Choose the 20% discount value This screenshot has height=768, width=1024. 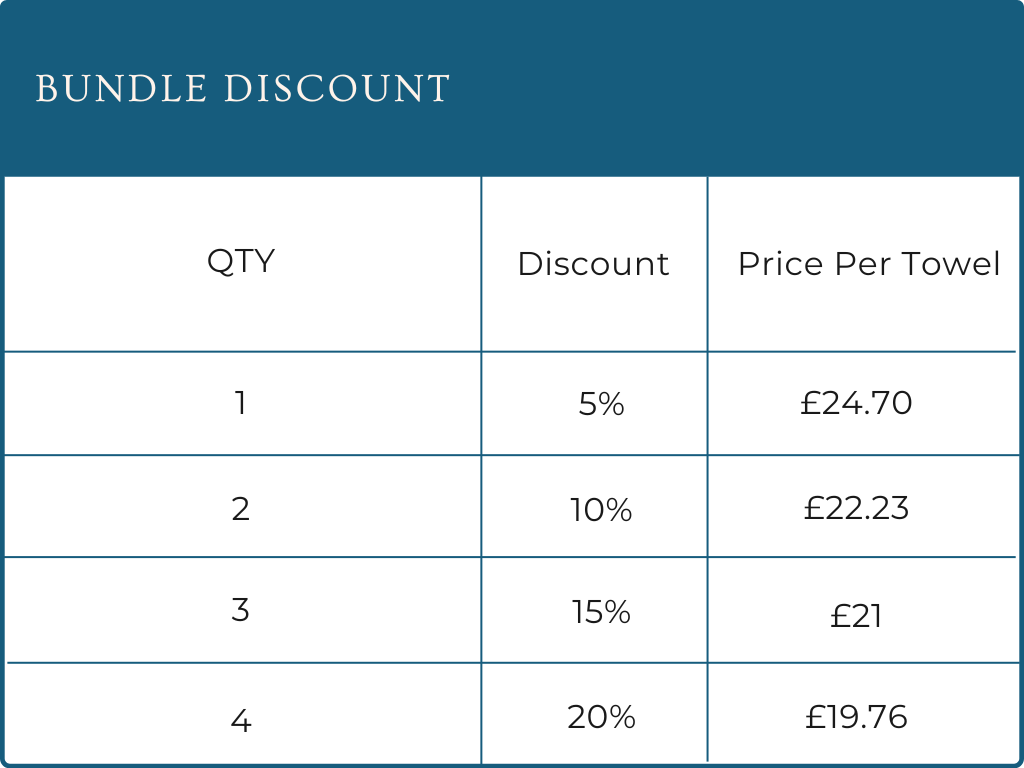click(x=601, y=717)
